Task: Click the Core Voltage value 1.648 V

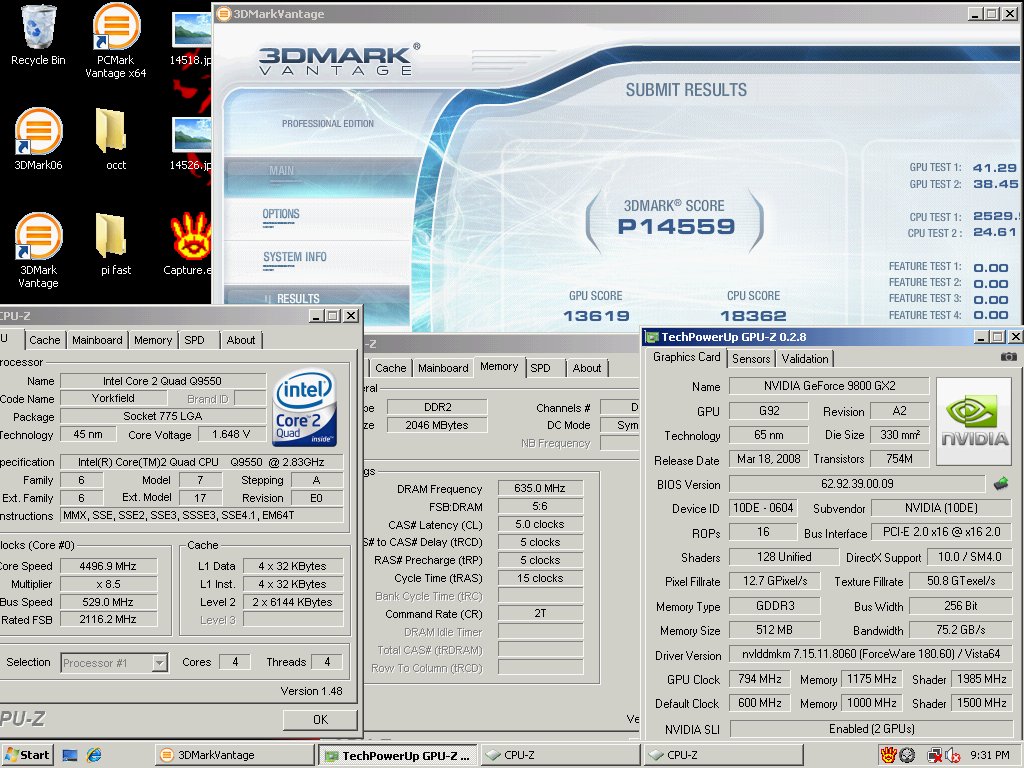Action: 231,434
